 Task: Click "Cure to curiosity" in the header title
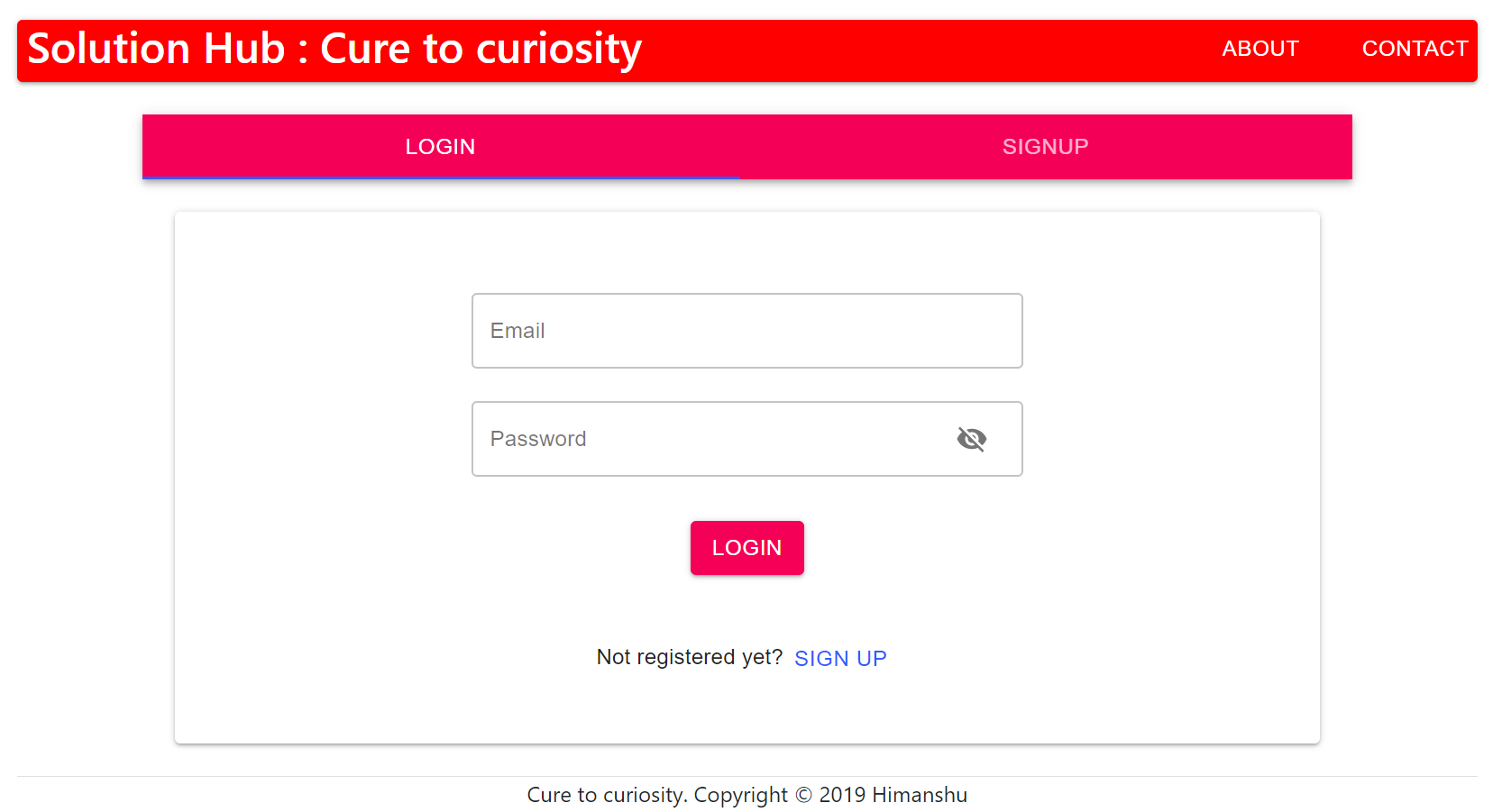click(481, 49)
